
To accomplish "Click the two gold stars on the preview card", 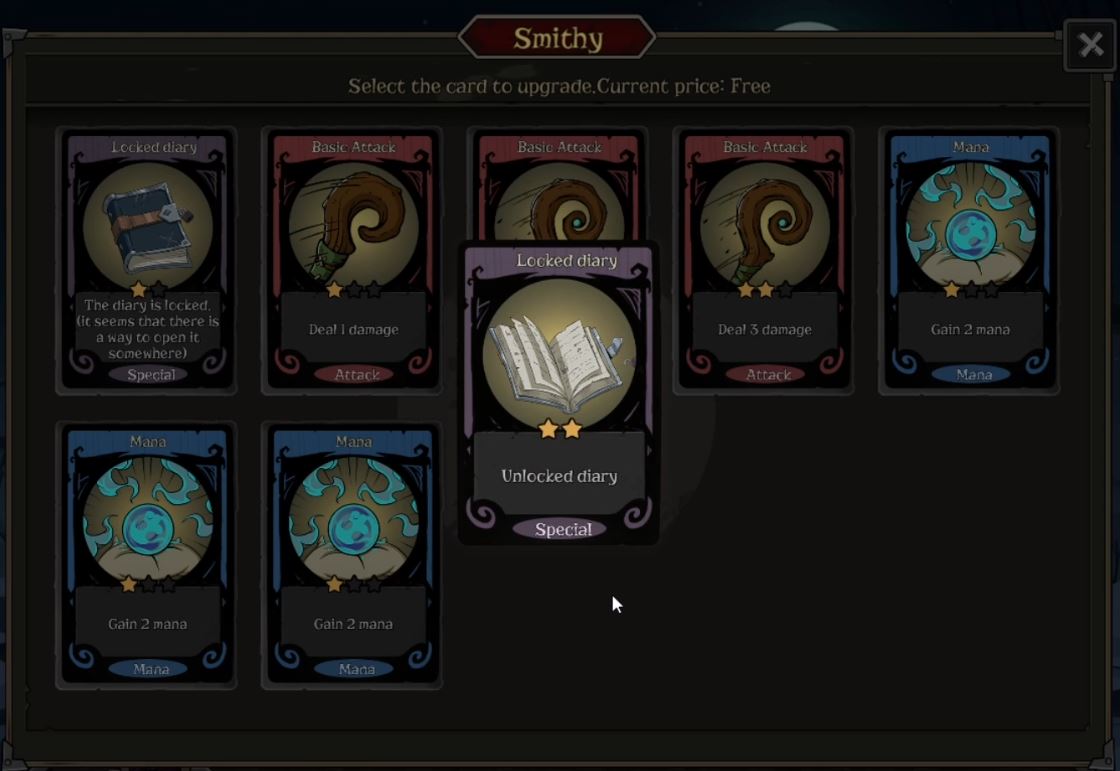I will pyautogui.click(x=560, y=429).
